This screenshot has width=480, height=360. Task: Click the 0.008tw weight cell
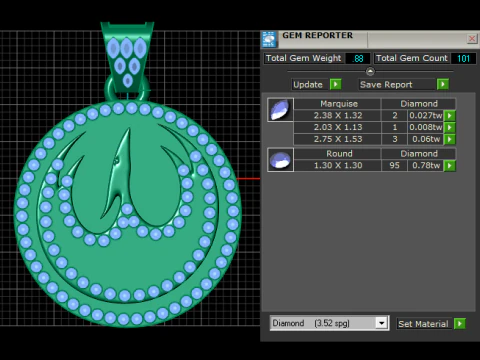click(x=426, y=127)
